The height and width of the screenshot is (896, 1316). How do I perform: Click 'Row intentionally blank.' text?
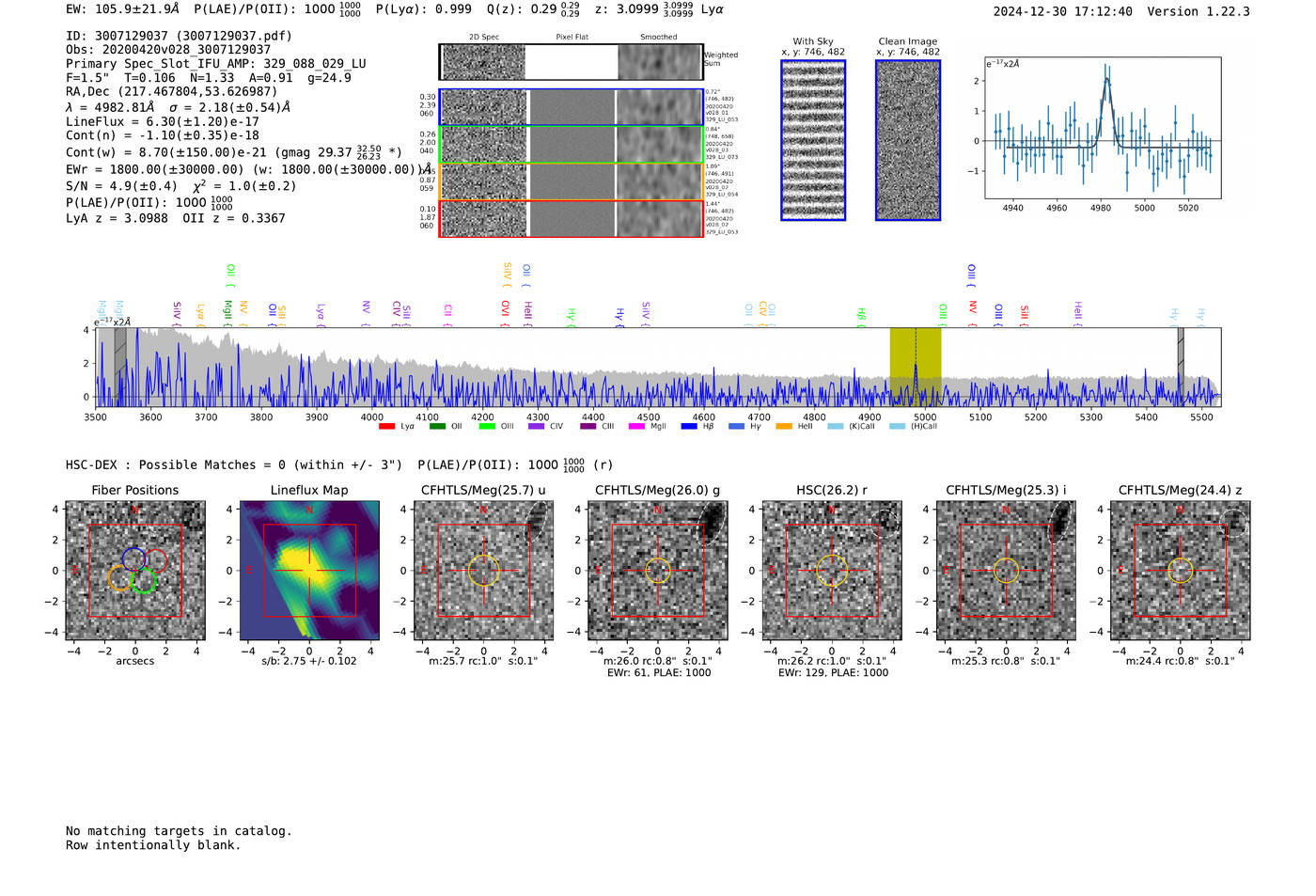[153, 845]
